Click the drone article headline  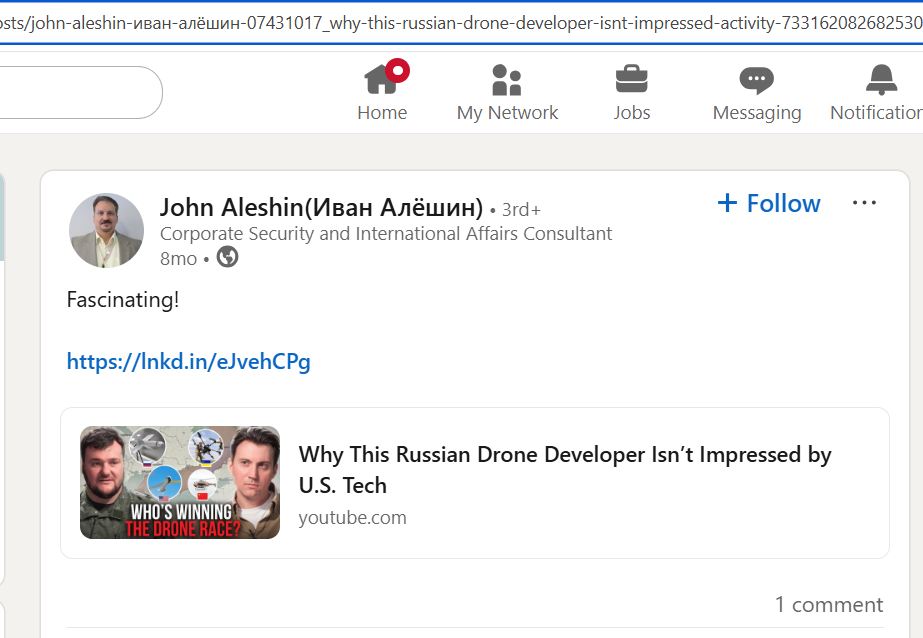tap(565, 469)
